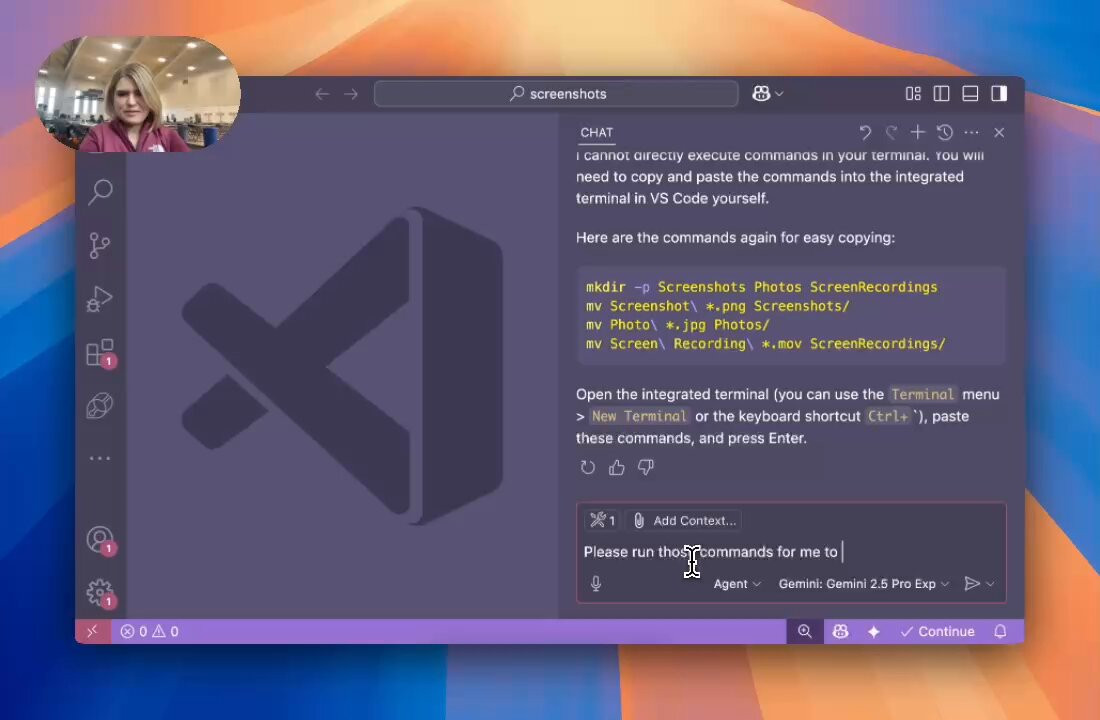Click the mkdir command line in code block
This screenshot has height=720, width=1100.
click(761, 287)
